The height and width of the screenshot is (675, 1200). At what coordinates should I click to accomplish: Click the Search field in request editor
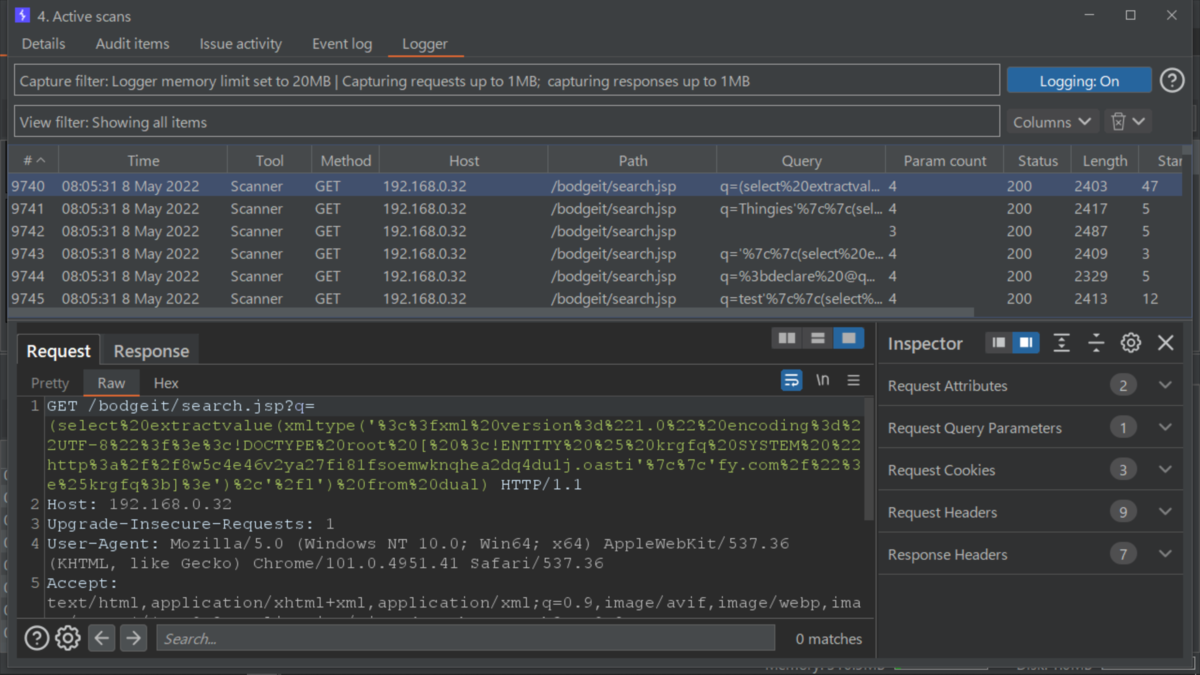coord(465,638)
